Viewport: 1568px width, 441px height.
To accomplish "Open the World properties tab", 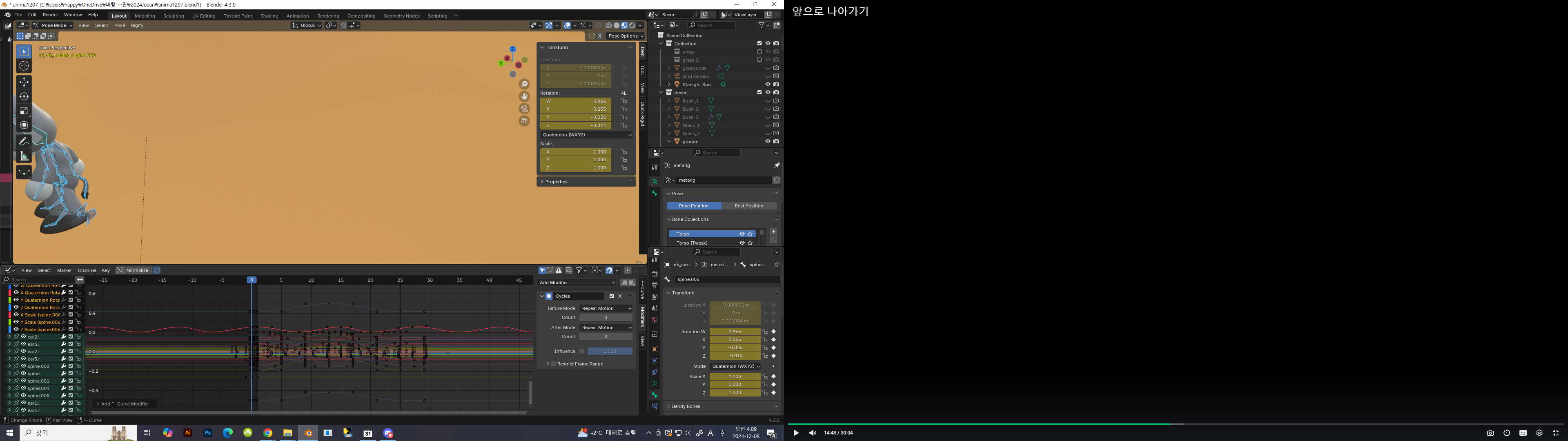I will (x=654, y=320).
